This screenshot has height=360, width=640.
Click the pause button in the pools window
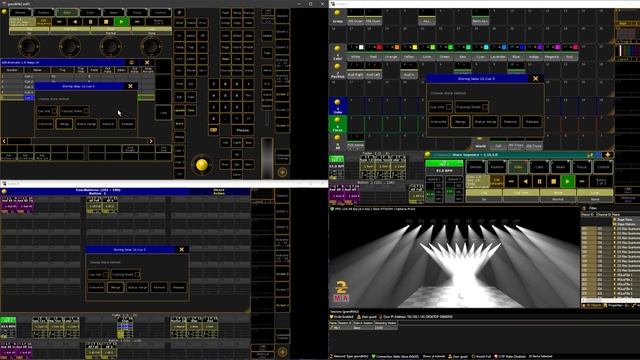539,181
